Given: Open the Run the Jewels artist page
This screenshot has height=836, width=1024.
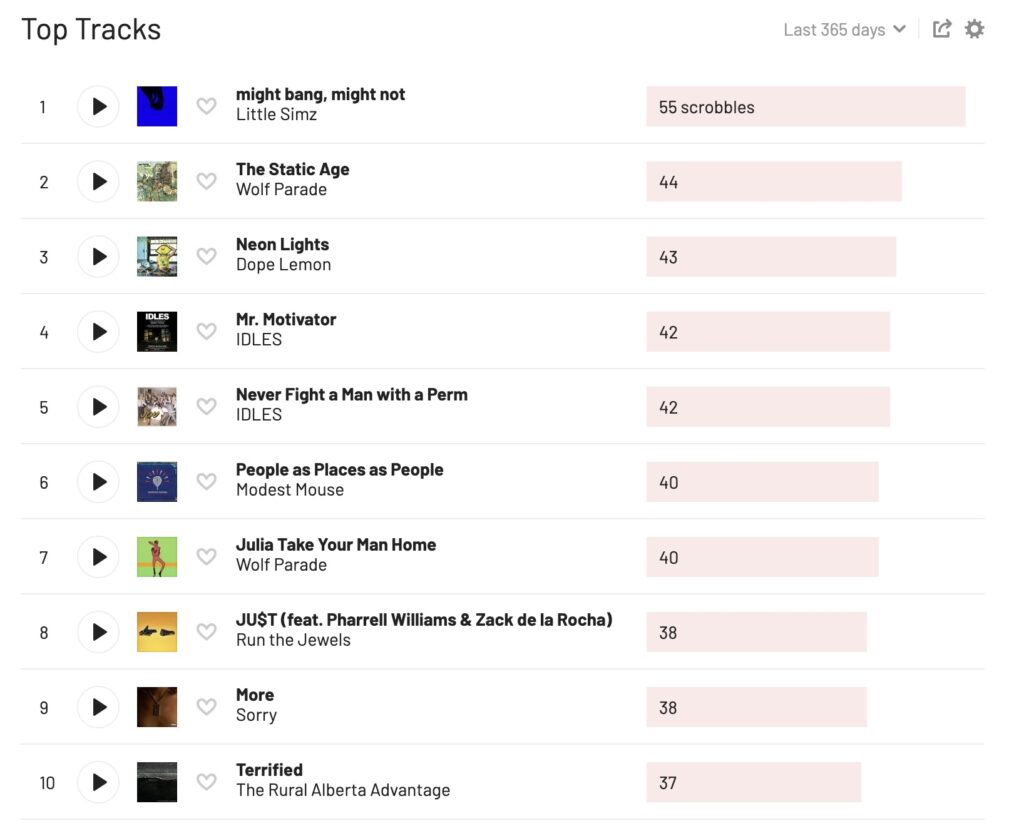Looking at the screenshot, I should pos(293,640).
